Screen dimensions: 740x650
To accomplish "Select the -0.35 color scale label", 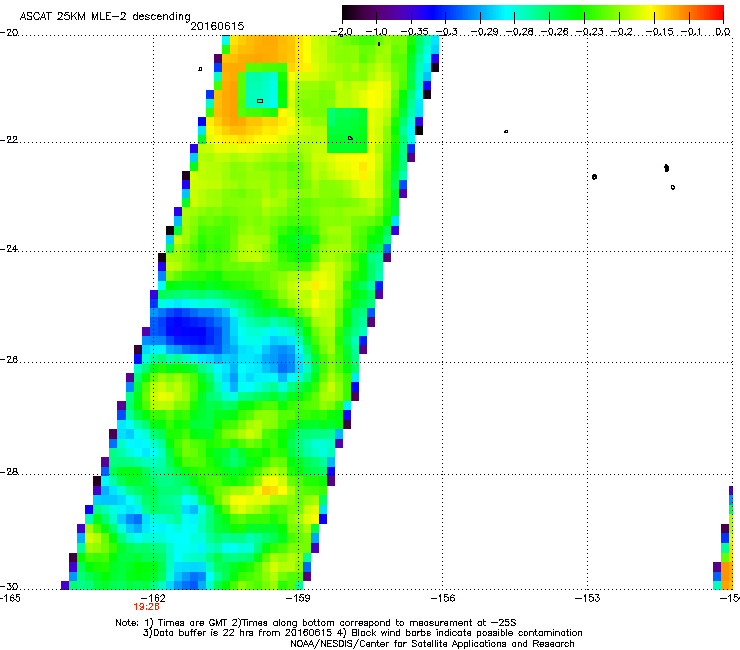I will (x=414, y=32).
